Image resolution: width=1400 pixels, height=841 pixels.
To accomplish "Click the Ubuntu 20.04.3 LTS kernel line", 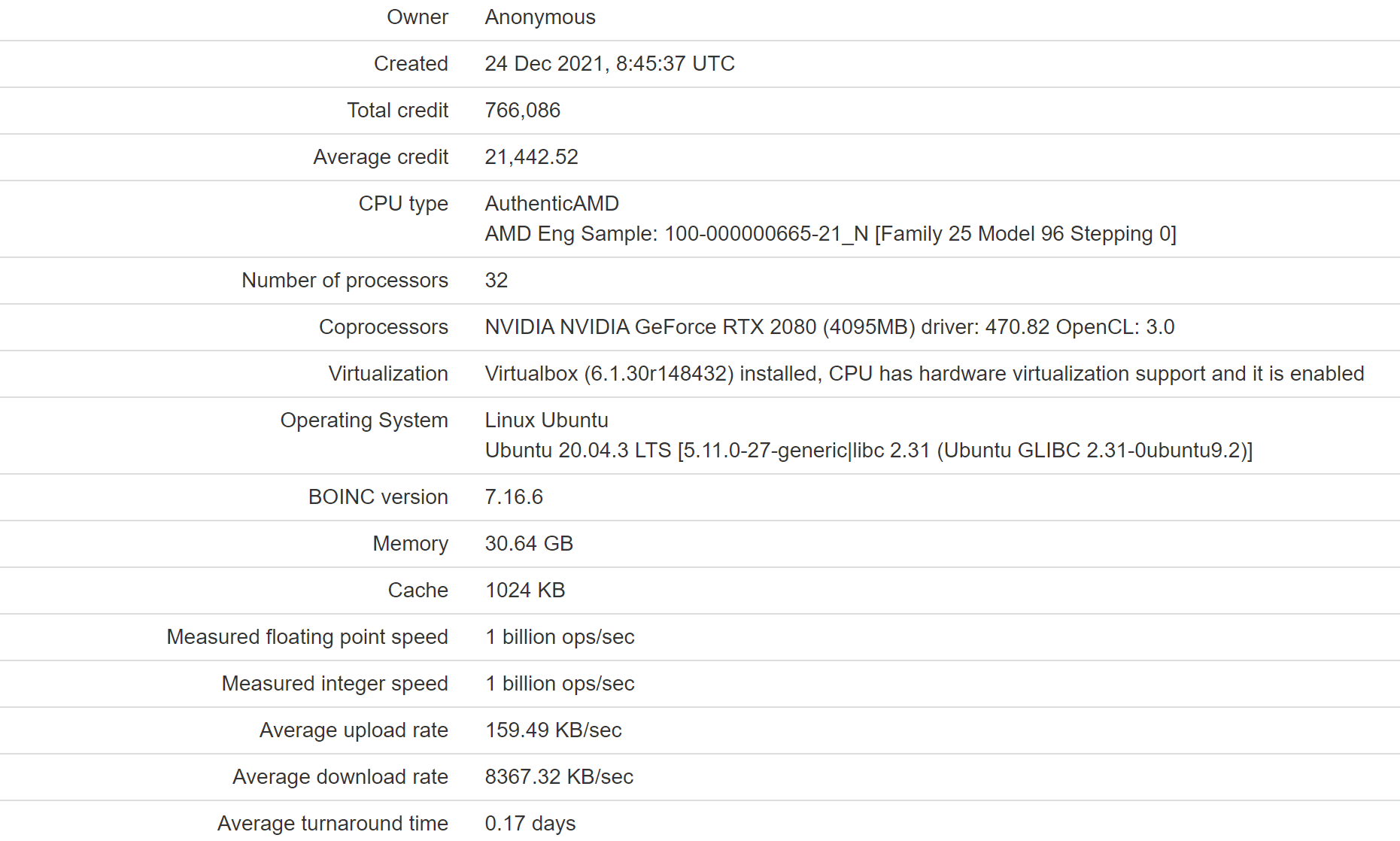I will click(x=868, y=451).
